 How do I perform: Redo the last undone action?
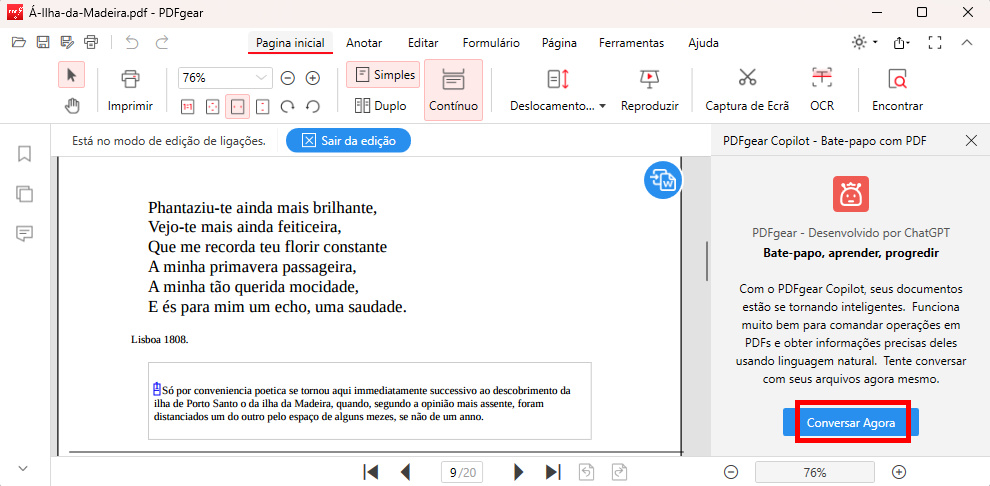(x=162, y=43)
